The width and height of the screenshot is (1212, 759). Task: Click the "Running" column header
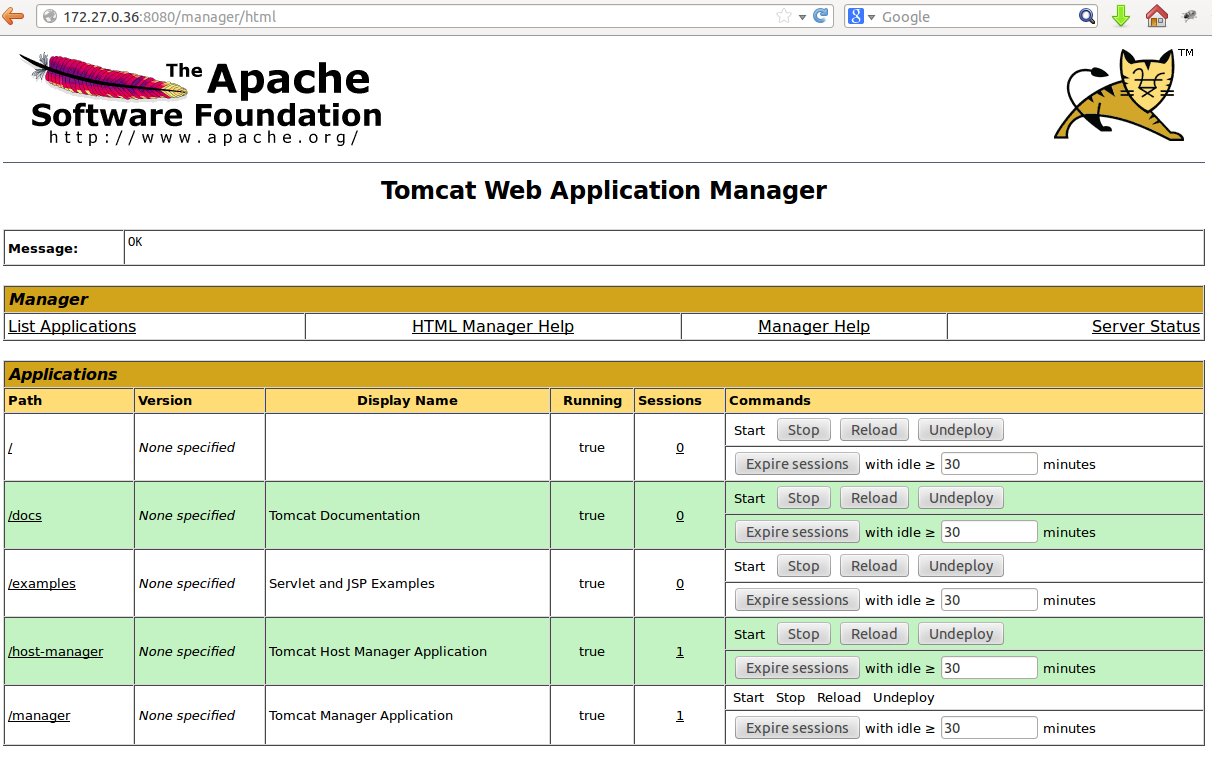592,400
